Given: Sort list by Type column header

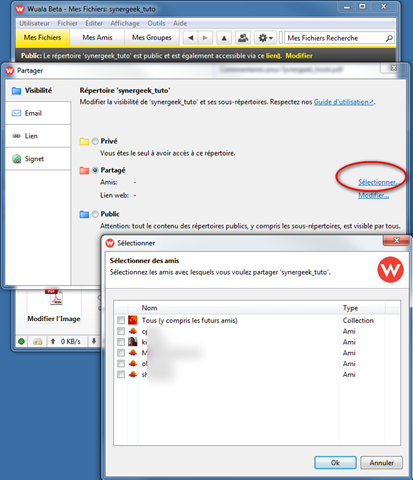Looking at the screenshot, I should tap(363, 308).
